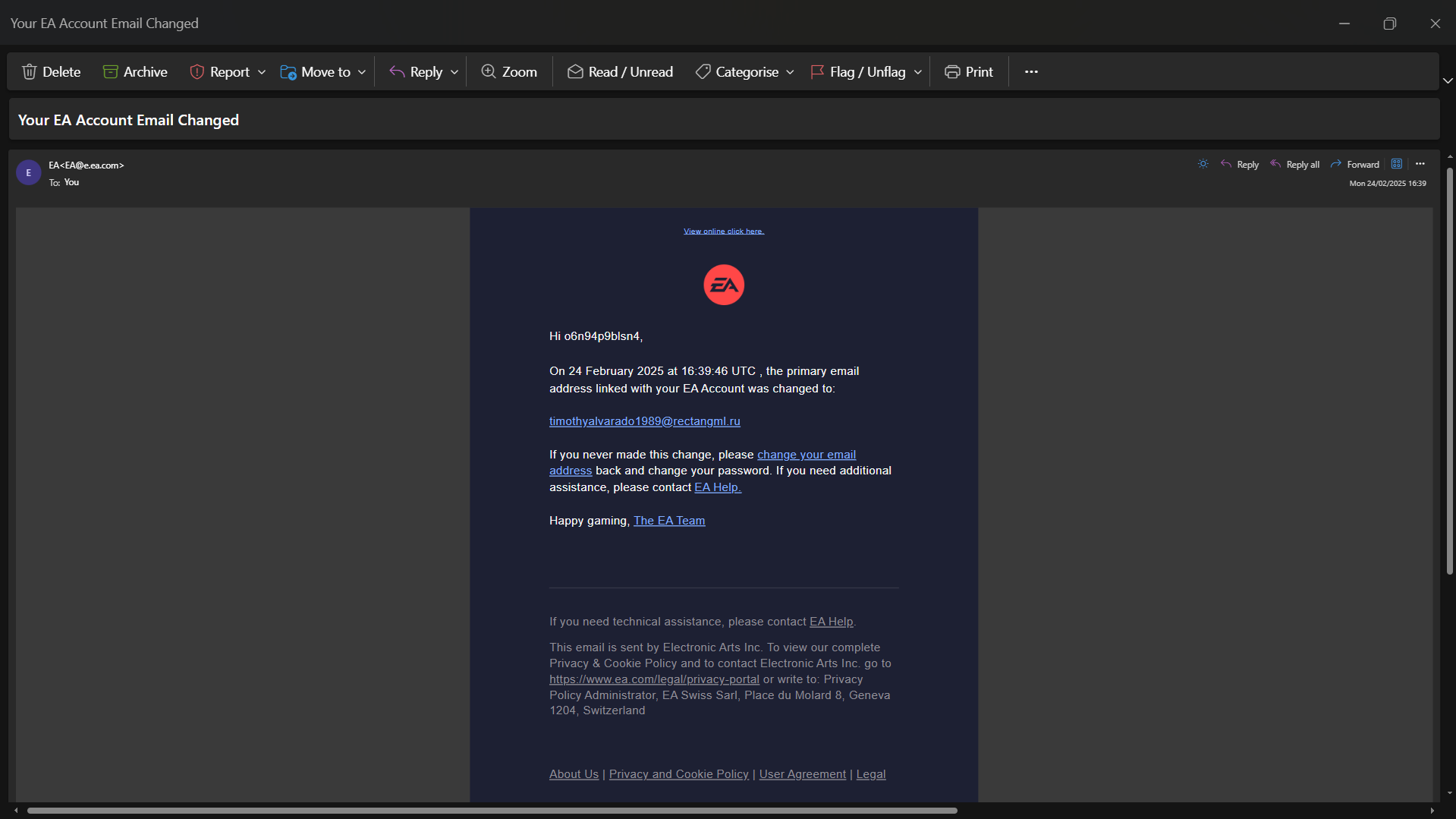Click sender address EA<EA@e.ea.com>
The height and width of the screenshot is (819, 1456).
pos(86,165)
